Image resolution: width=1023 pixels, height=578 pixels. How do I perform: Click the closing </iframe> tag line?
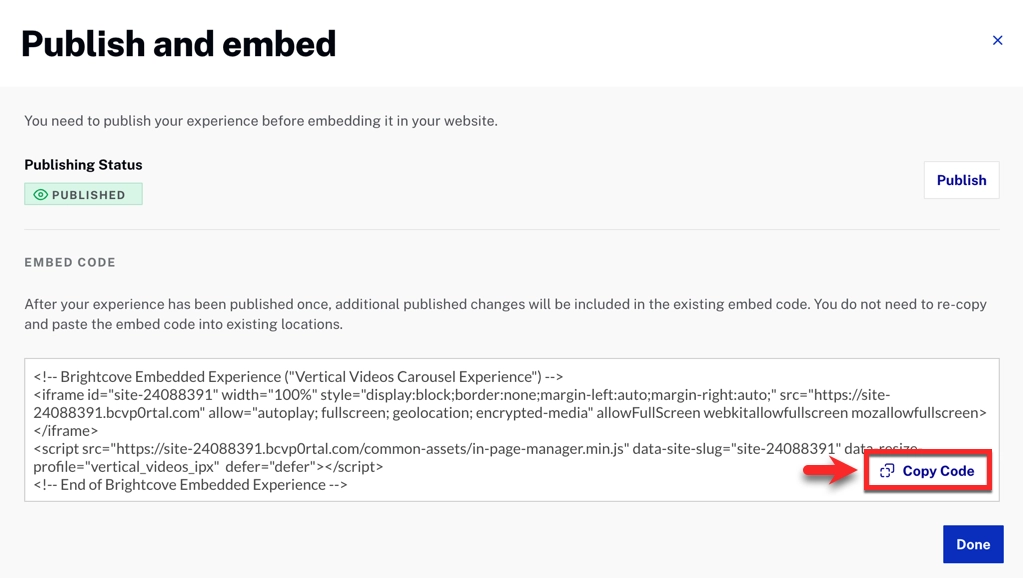tap(66, 431)
